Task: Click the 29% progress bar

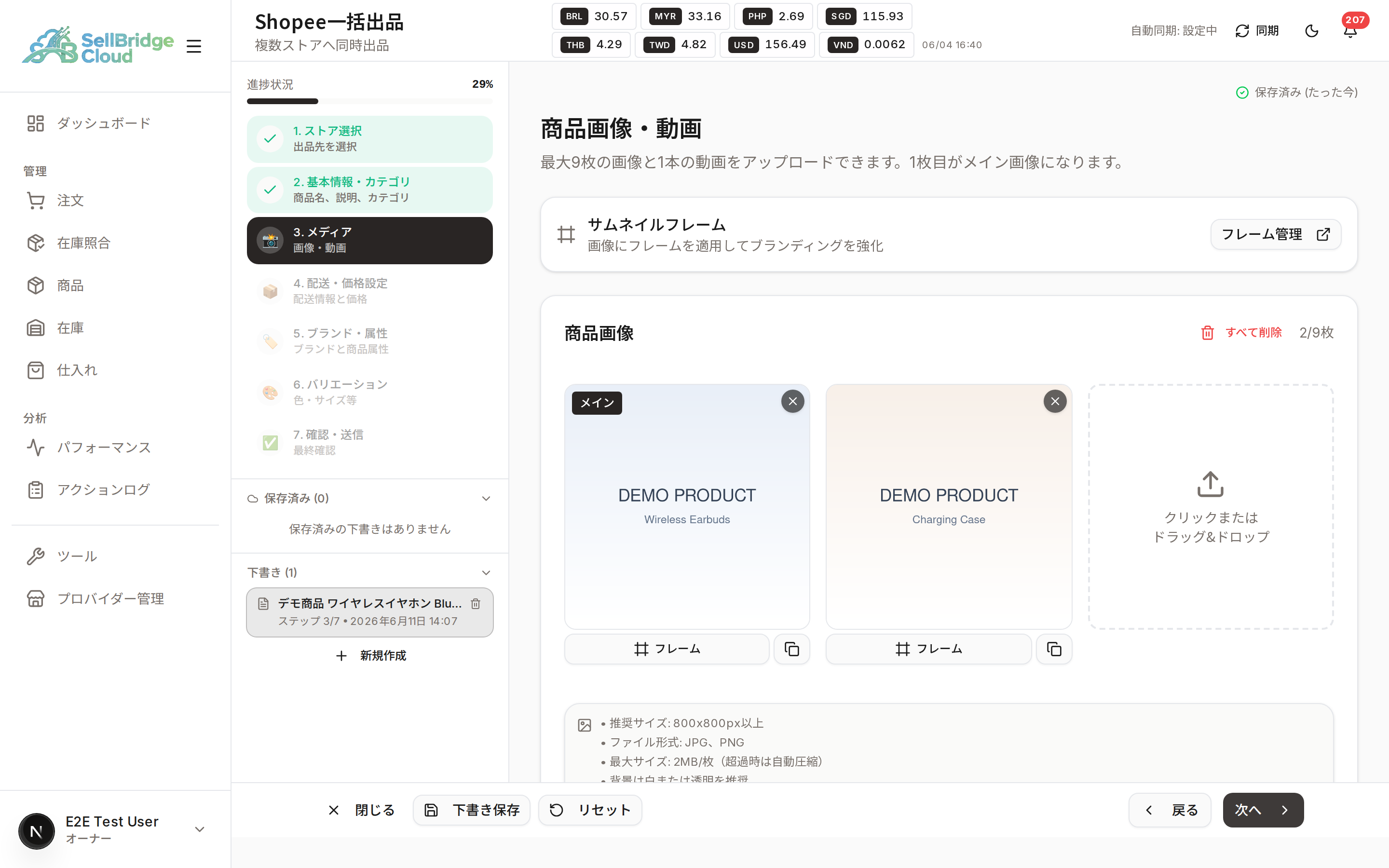Action: point(369,102)
